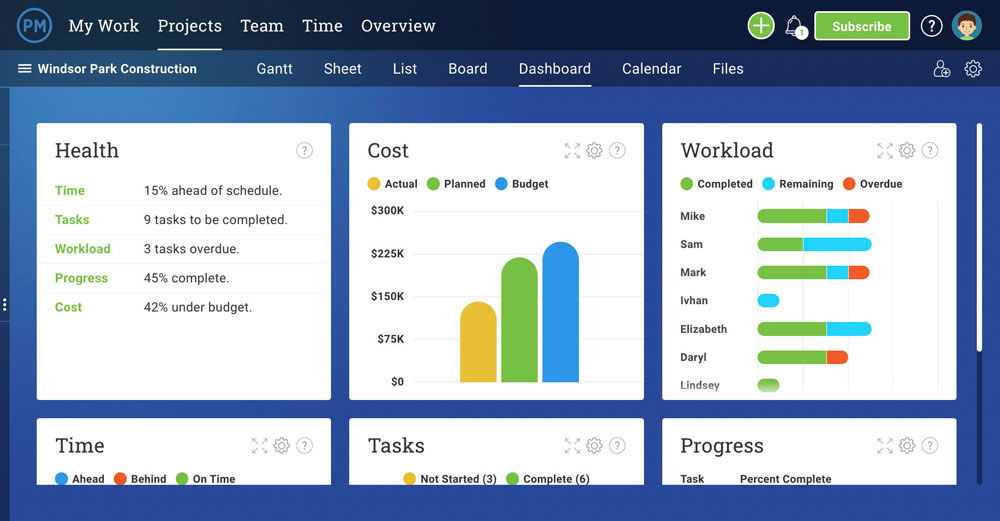Open Progress widget help icon
This screenshot has width=1000, height=521.
click(930, 446)
